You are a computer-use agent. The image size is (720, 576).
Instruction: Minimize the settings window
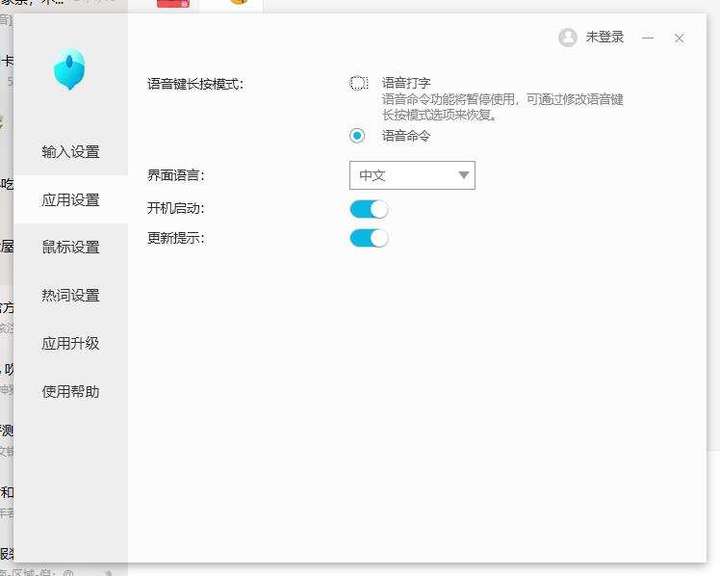(x=648, y=38)
